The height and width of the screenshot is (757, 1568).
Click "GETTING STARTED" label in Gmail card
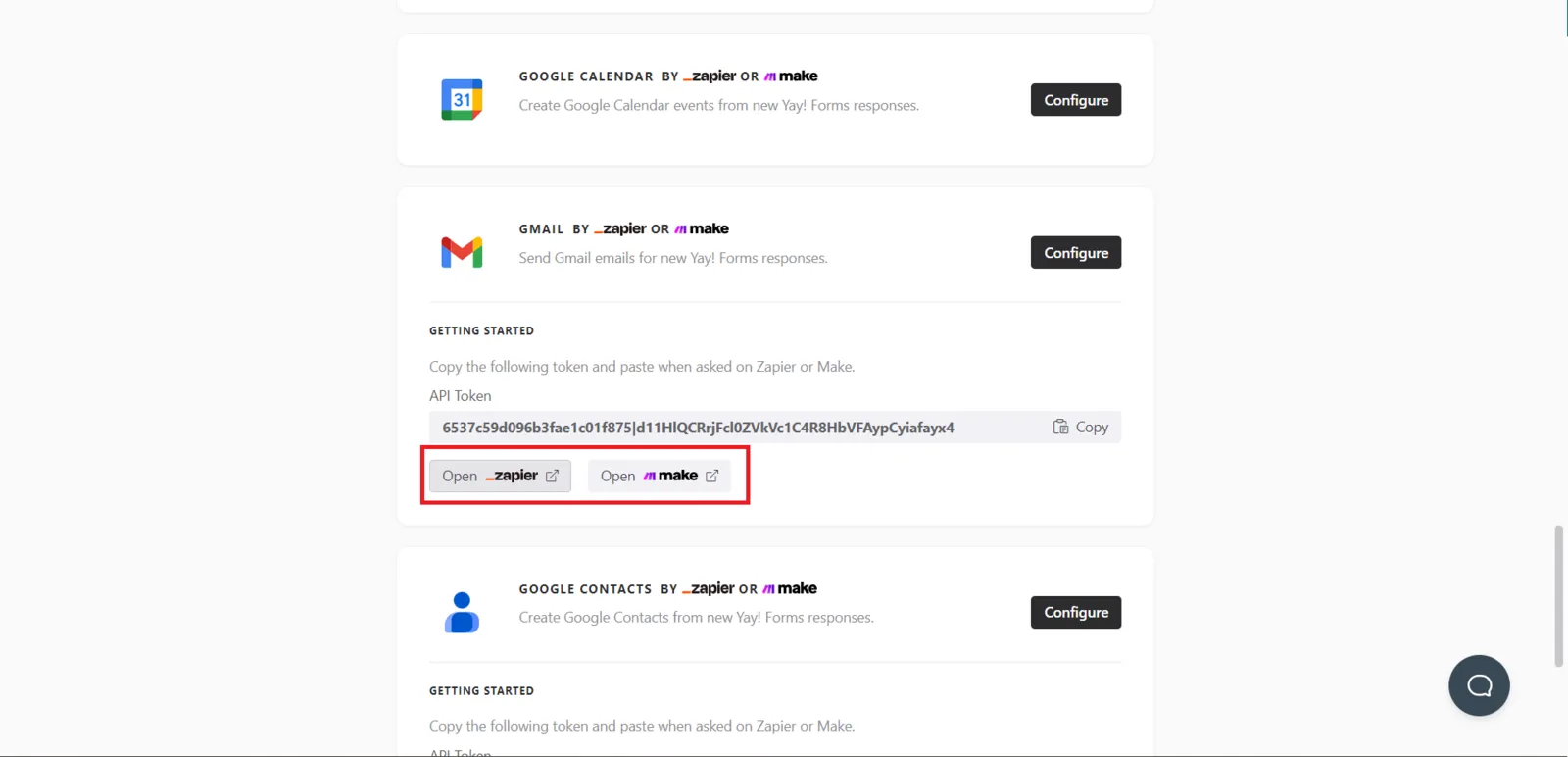click(482, 331)
